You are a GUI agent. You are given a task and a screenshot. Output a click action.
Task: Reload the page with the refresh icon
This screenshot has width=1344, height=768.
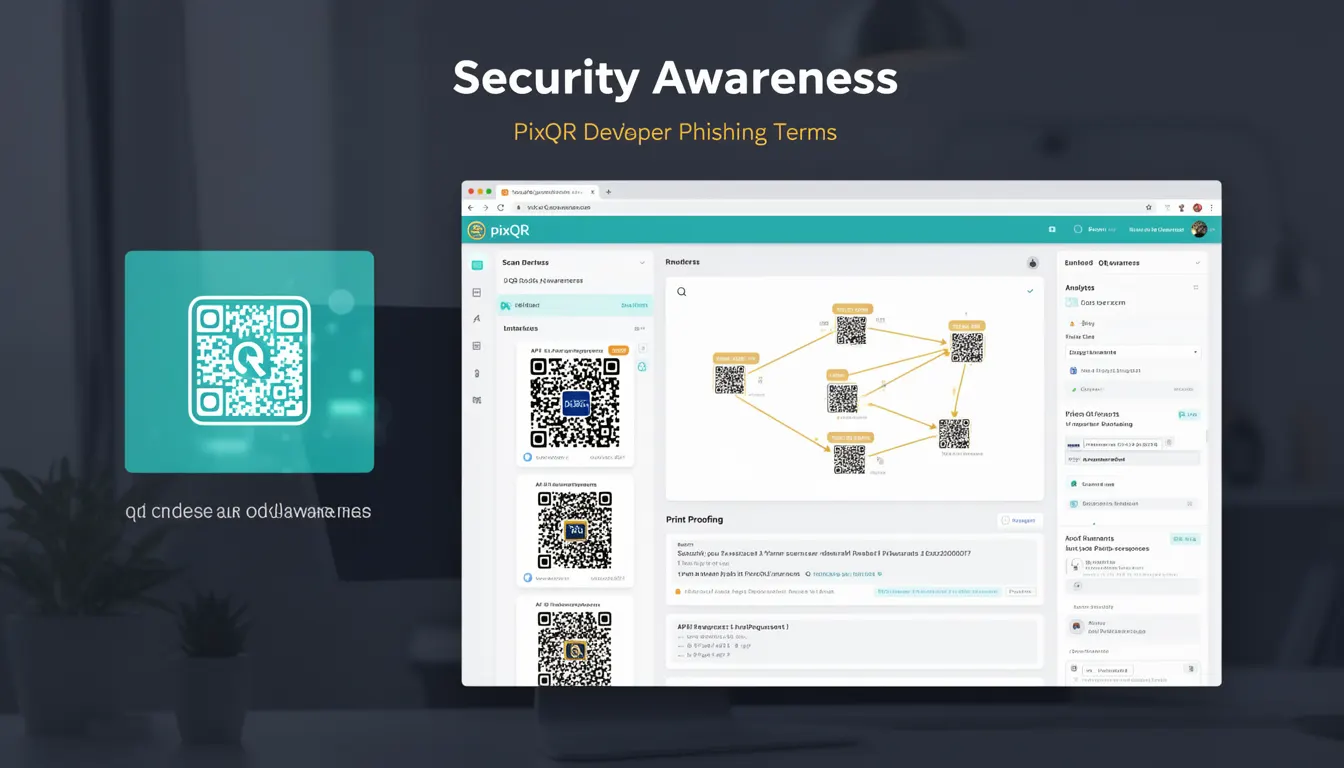click(500, 207)
